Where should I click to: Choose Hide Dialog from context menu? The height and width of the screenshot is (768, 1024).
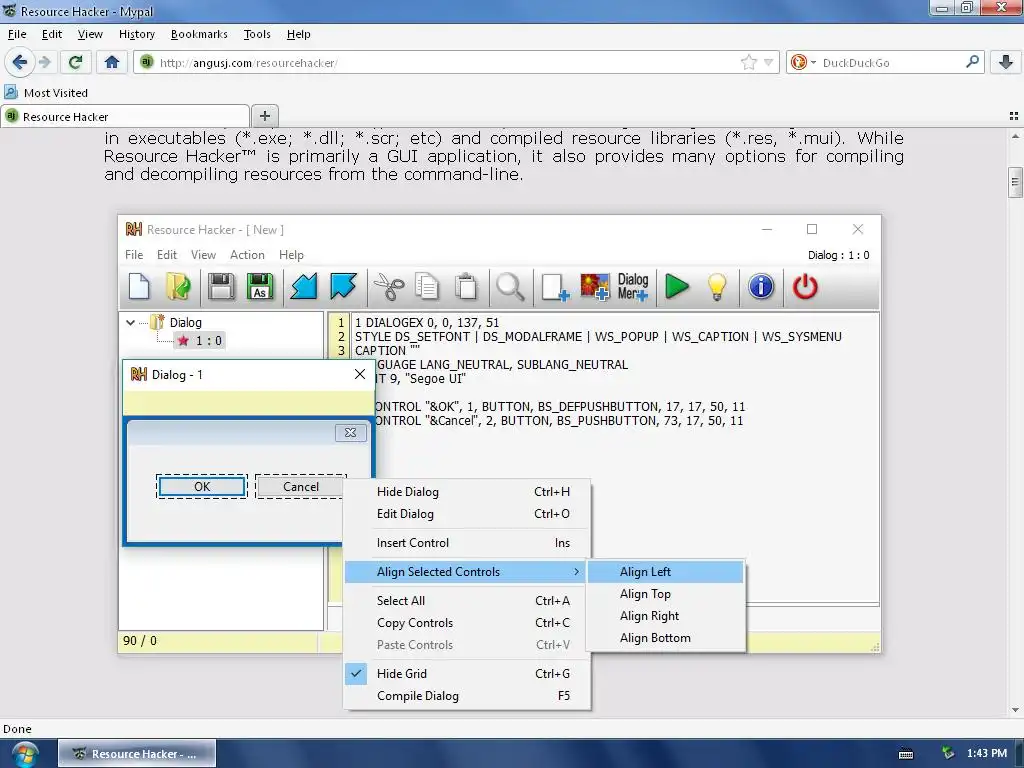click(x=467, y=492)
